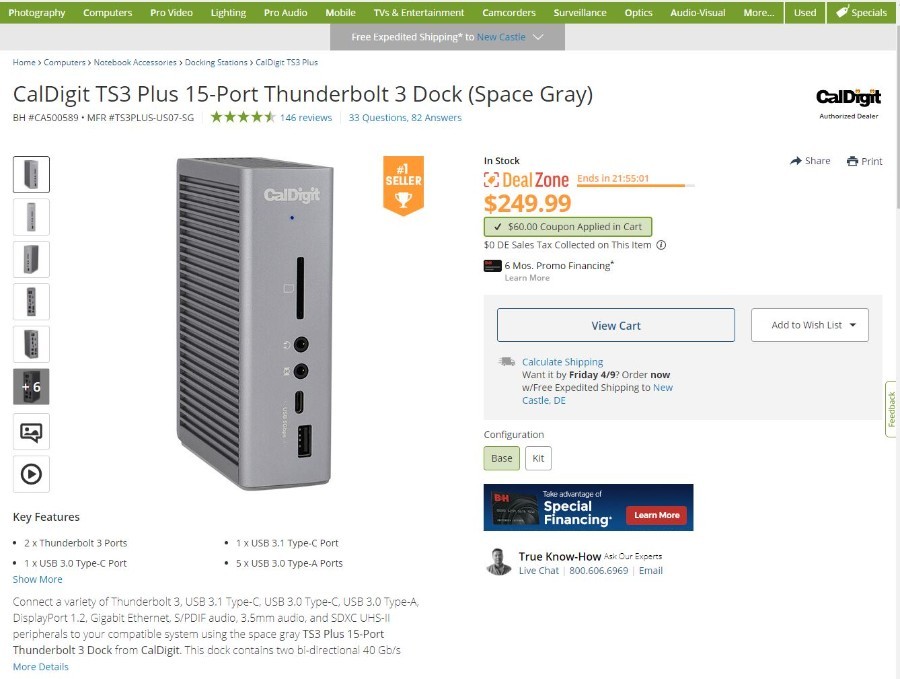Expand Key Features with Show More
This screenshot has width=900, height=679.
(37, 579)
